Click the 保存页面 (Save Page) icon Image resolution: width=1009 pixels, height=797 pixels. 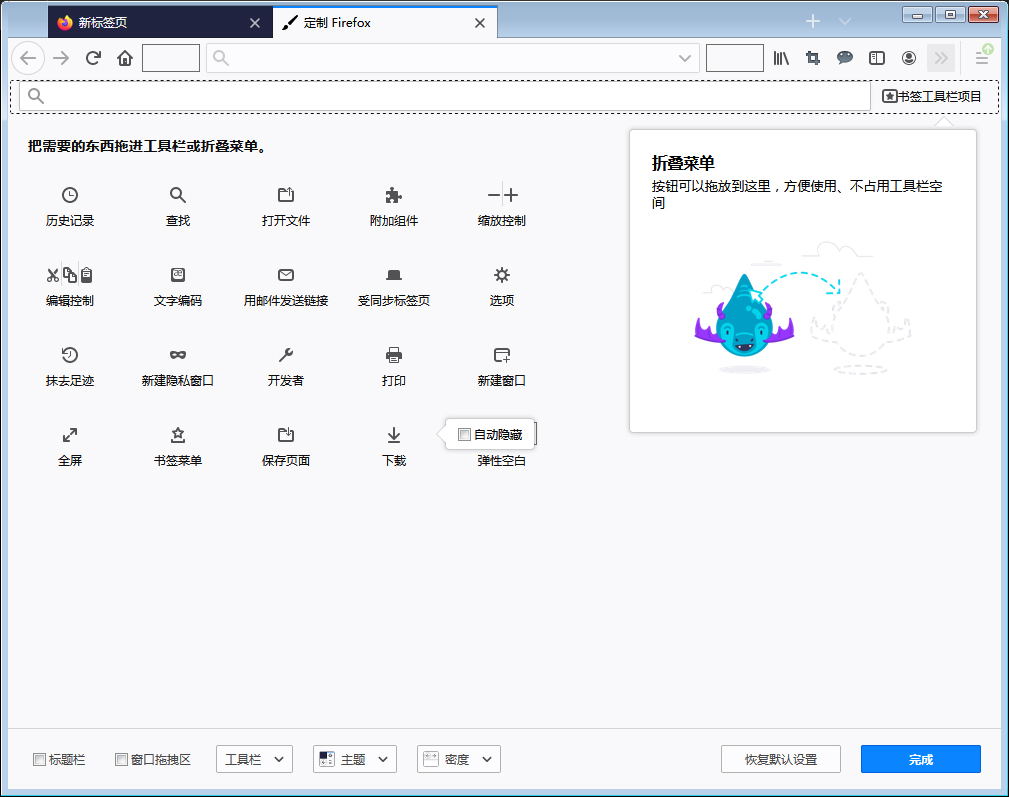tap(285, 434)
